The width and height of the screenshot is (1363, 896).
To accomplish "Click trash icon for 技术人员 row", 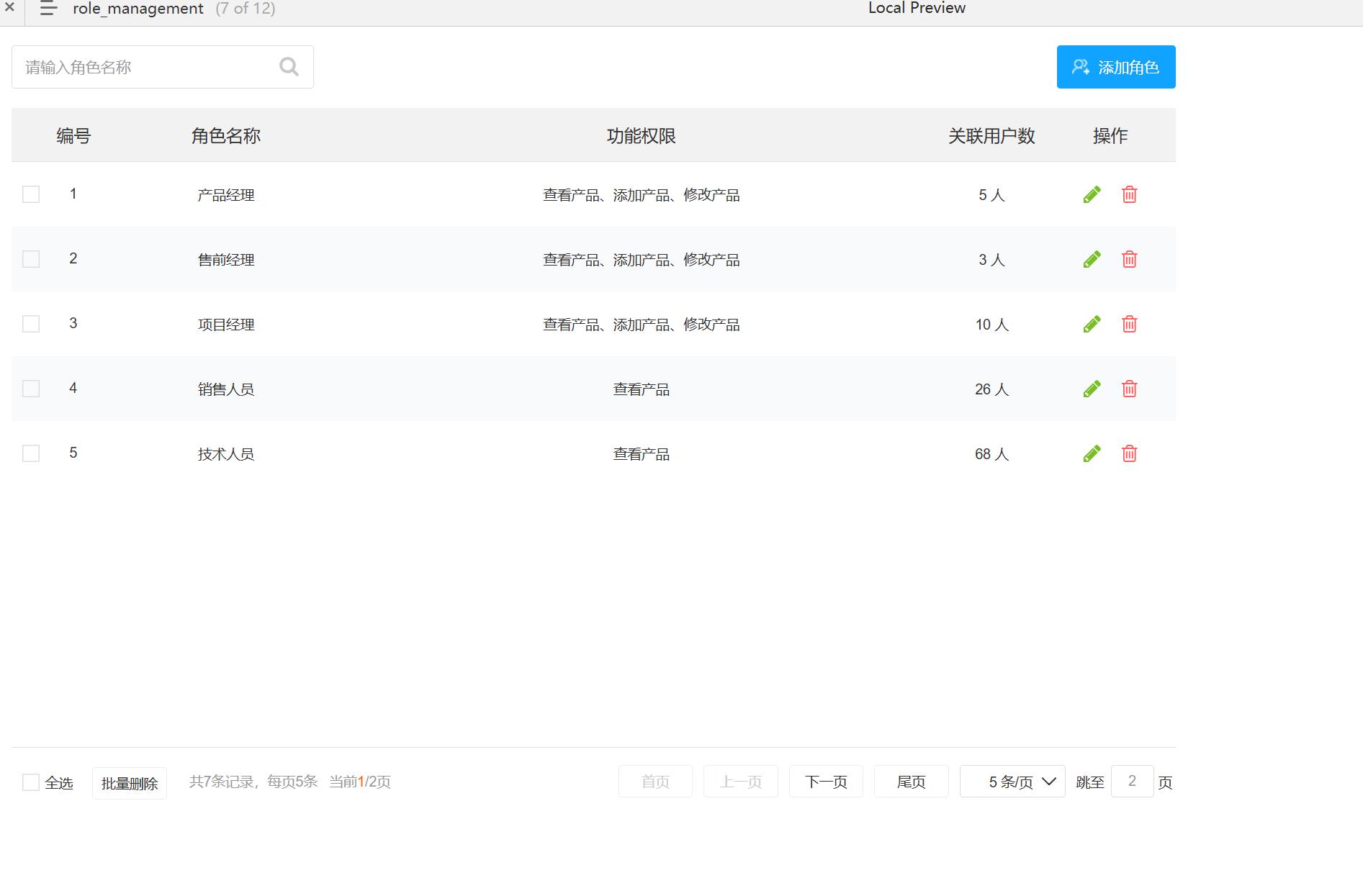I will point(1129,453).
